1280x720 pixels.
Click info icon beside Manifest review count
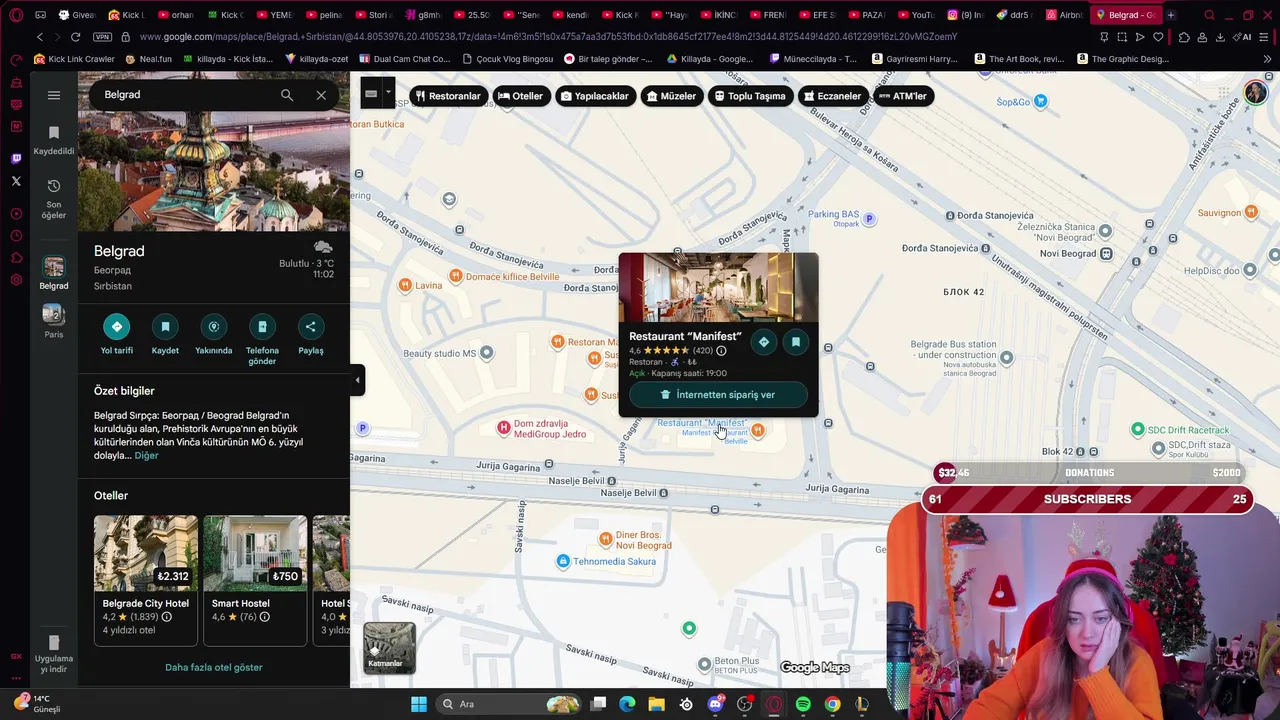pos(721,351)
